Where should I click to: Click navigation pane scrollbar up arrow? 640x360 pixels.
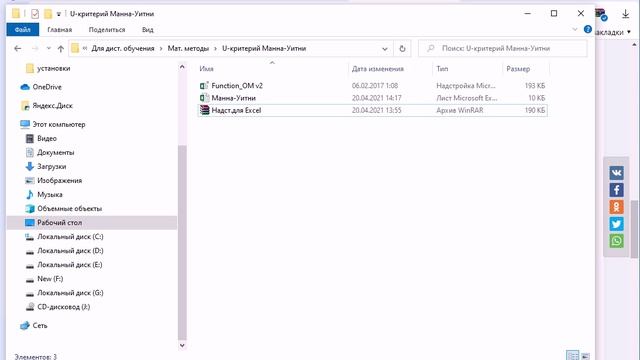click(x=182, y=67)
